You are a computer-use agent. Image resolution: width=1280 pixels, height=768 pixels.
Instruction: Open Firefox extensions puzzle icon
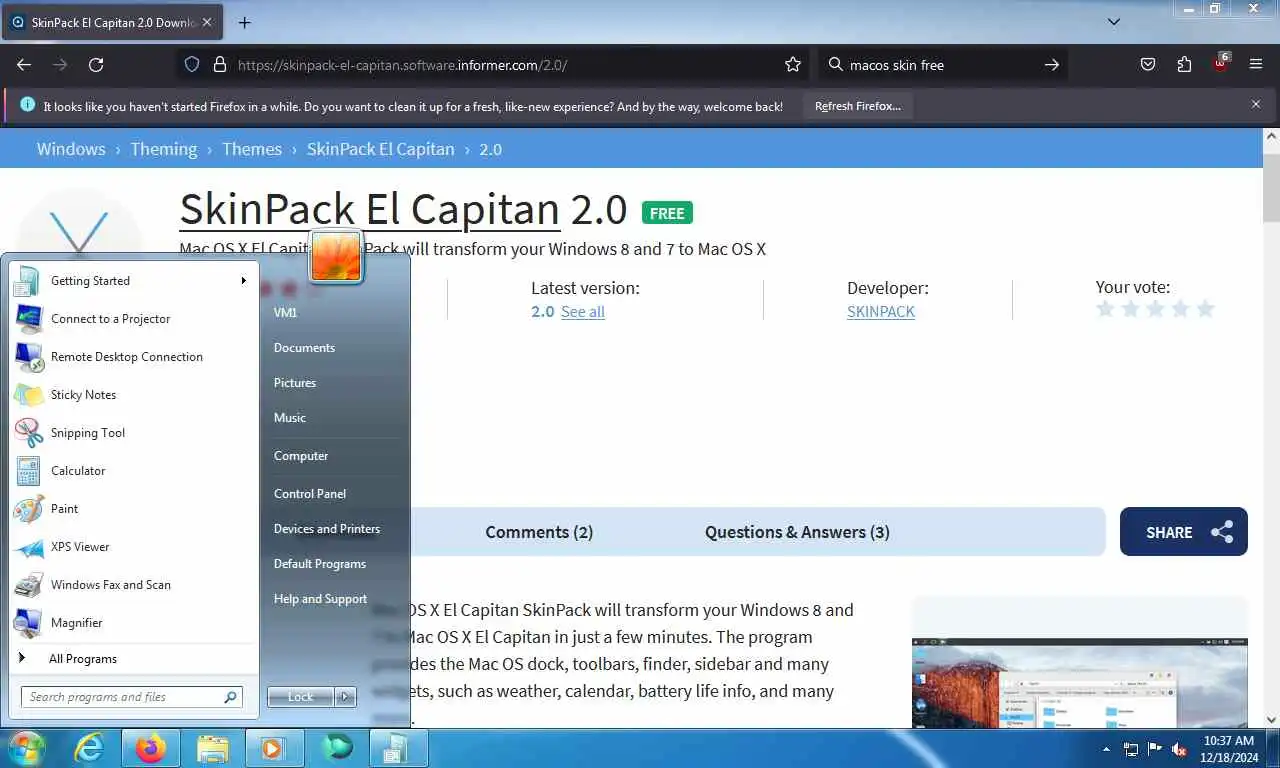pos(1184,65)
